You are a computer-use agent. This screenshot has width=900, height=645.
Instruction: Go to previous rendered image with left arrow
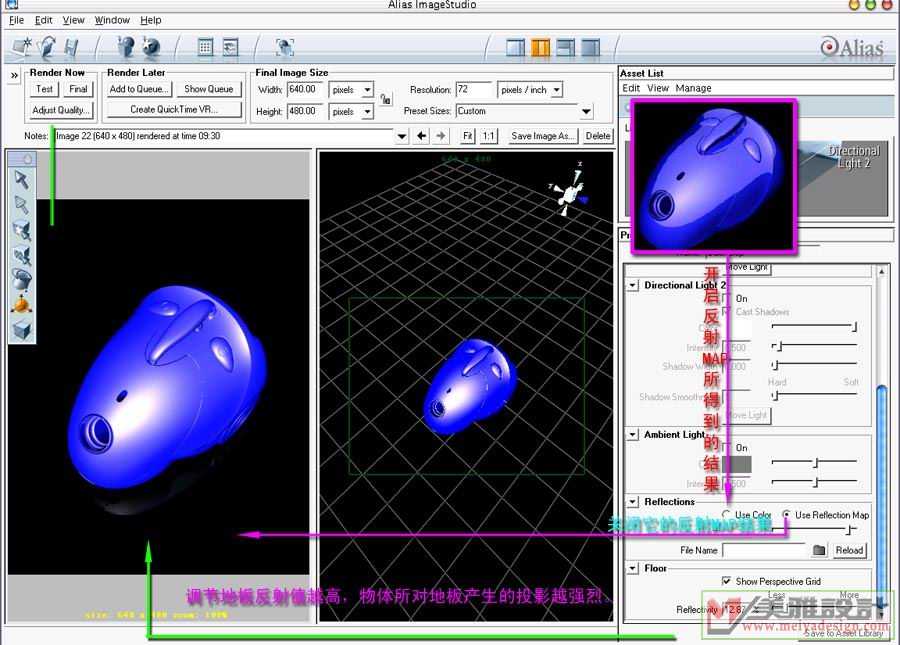[x=422, y=136]
